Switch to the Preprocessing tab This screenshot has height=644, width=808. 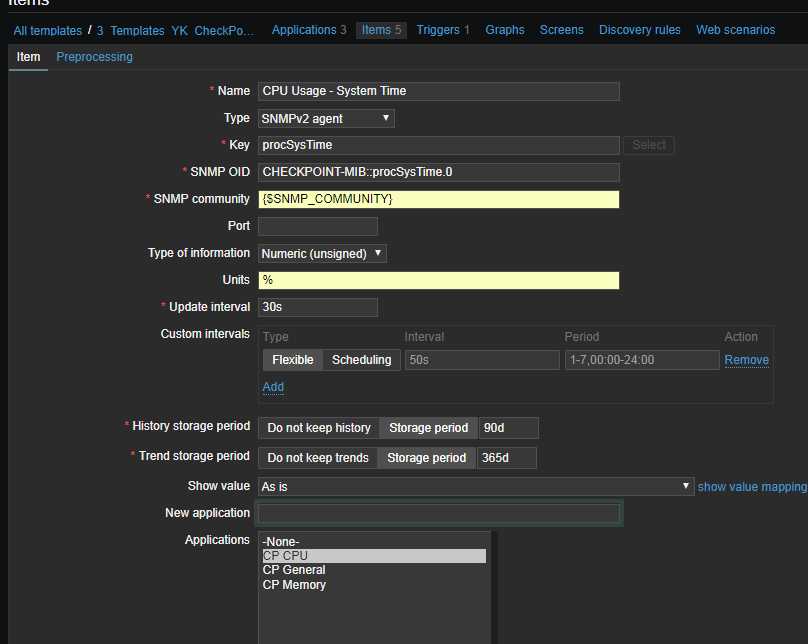pos(94,57)
